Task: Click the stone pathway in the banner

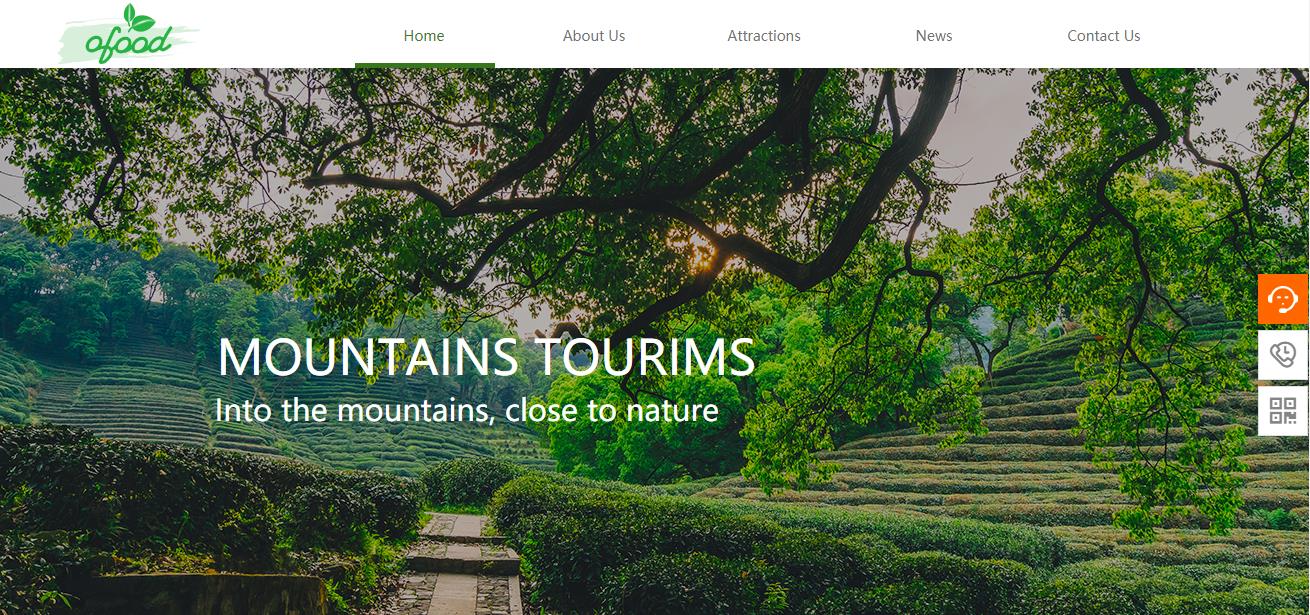Action: 460,565
